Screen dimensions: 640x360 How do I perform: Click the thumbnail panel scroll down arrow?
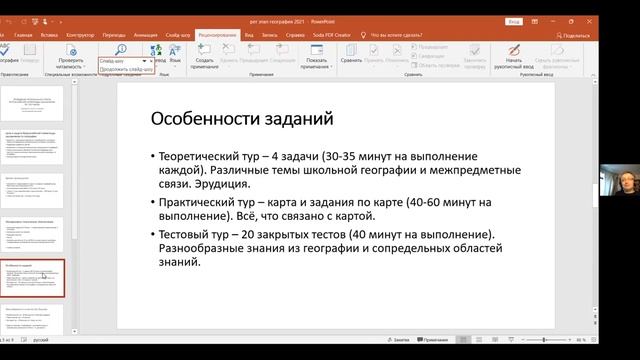click(74, 331)
